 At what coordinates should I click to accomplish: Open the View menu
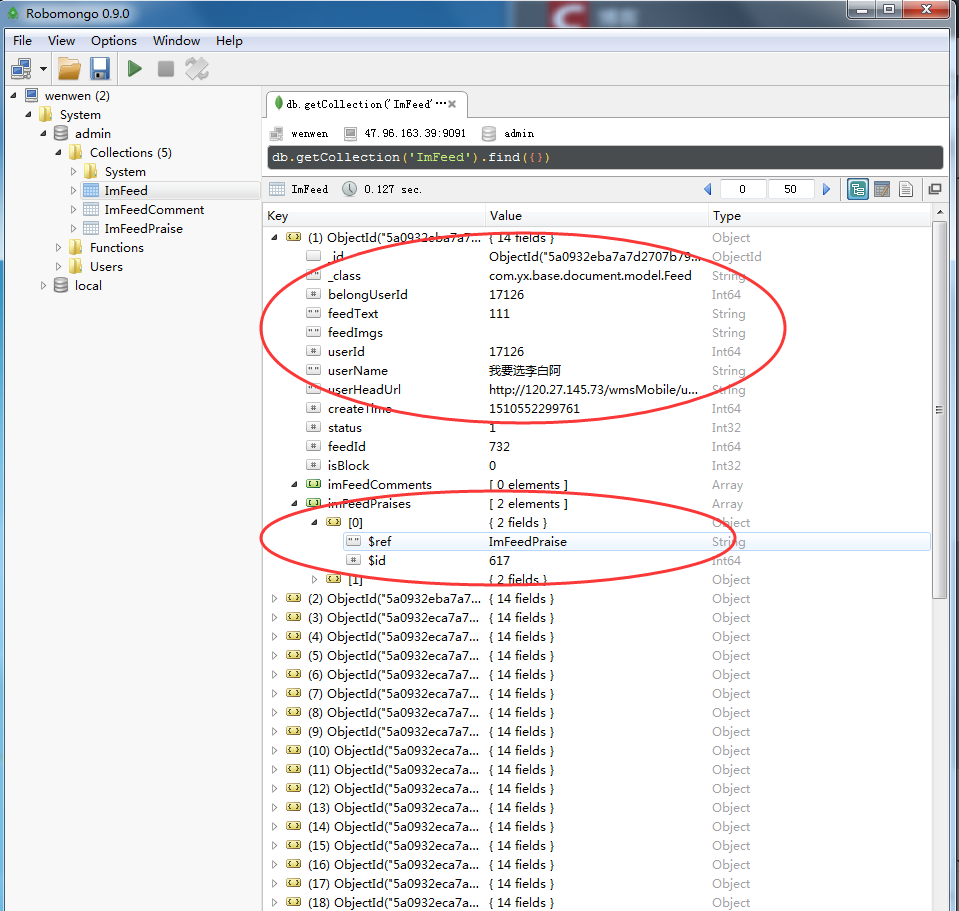61,40
